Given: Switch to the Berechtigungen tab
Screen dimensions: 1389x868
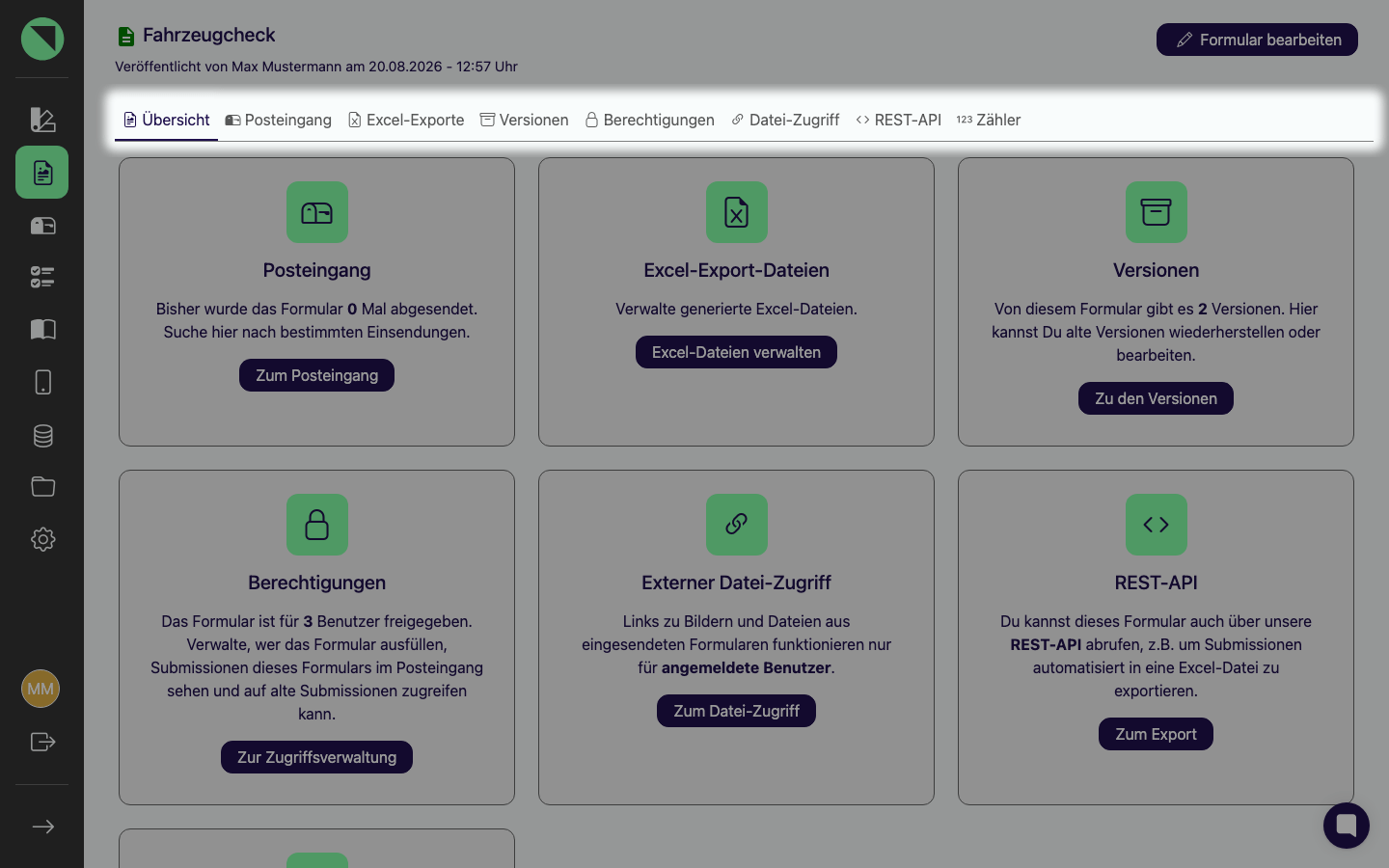Looking at the screenshot, I should tap(650, 120).
